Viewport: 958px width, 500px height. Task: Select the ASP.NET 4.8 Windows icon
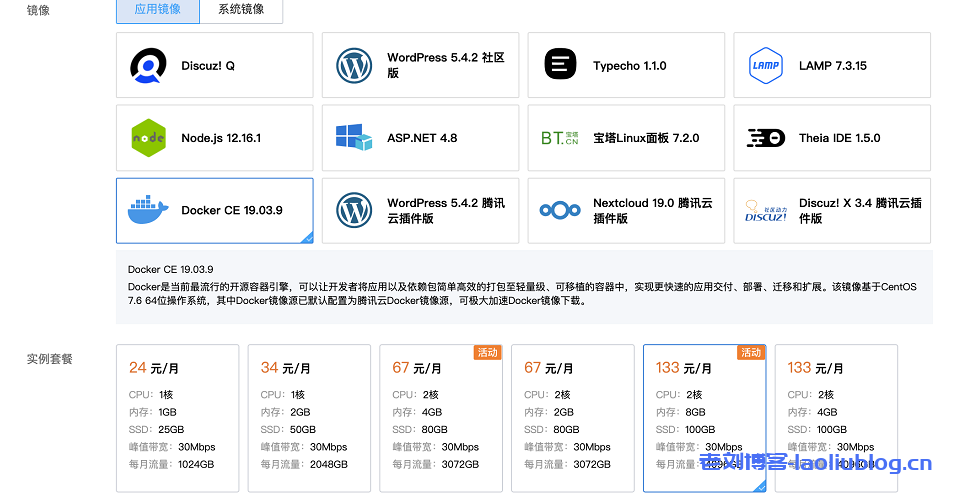point(354,138)
